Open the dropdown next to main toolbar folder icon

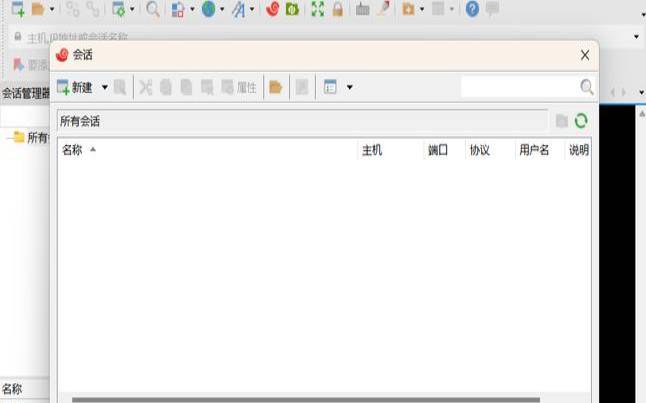[x=52, y=9]
